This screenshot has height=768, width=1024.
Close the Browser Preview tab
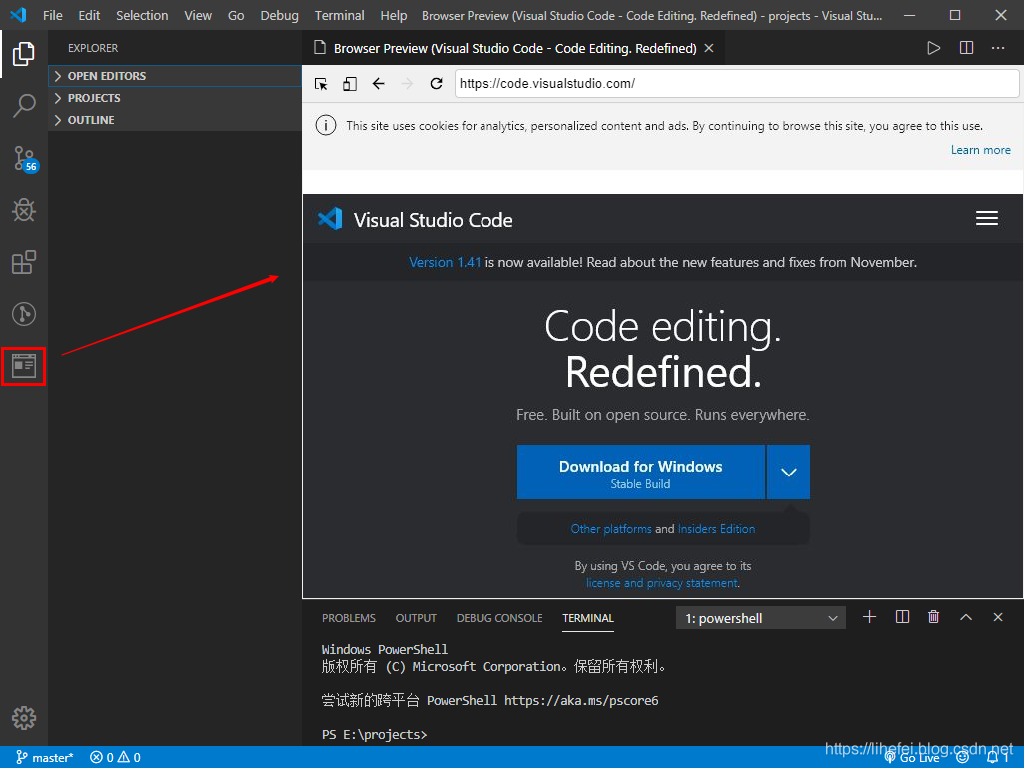[709, 48]
